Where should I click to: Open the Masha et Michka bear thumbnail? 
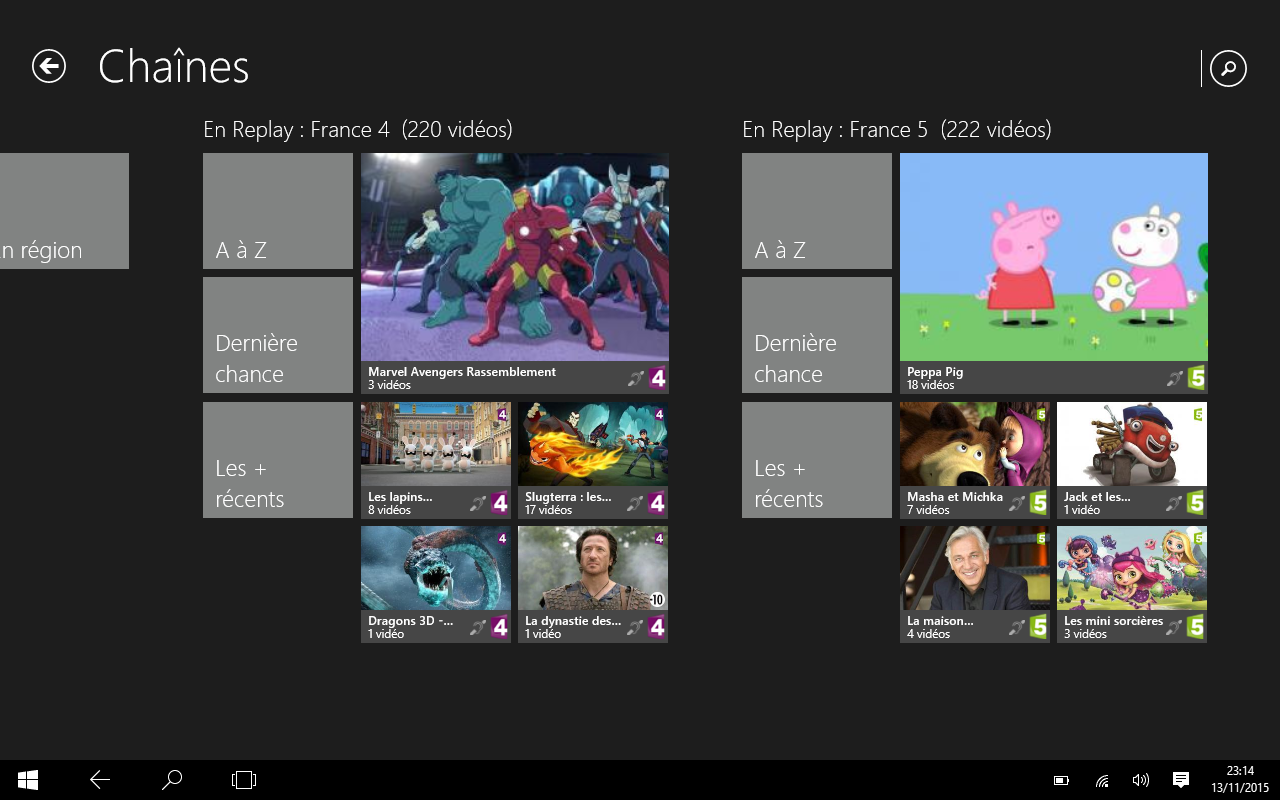pyautogui.click(x=975, y=445)
